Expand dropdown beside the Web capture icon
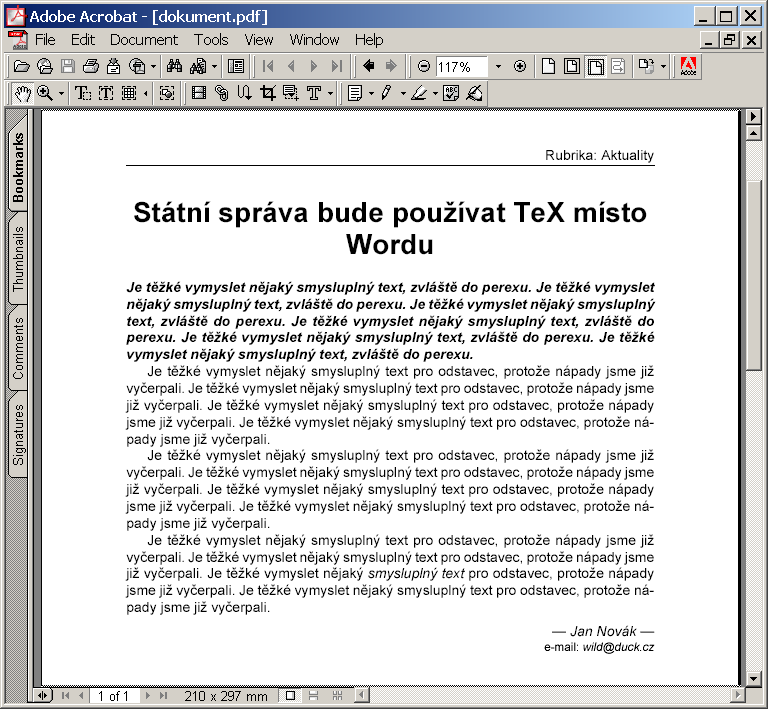This screenshot has height=709, width=768. [x=153, y=66]
